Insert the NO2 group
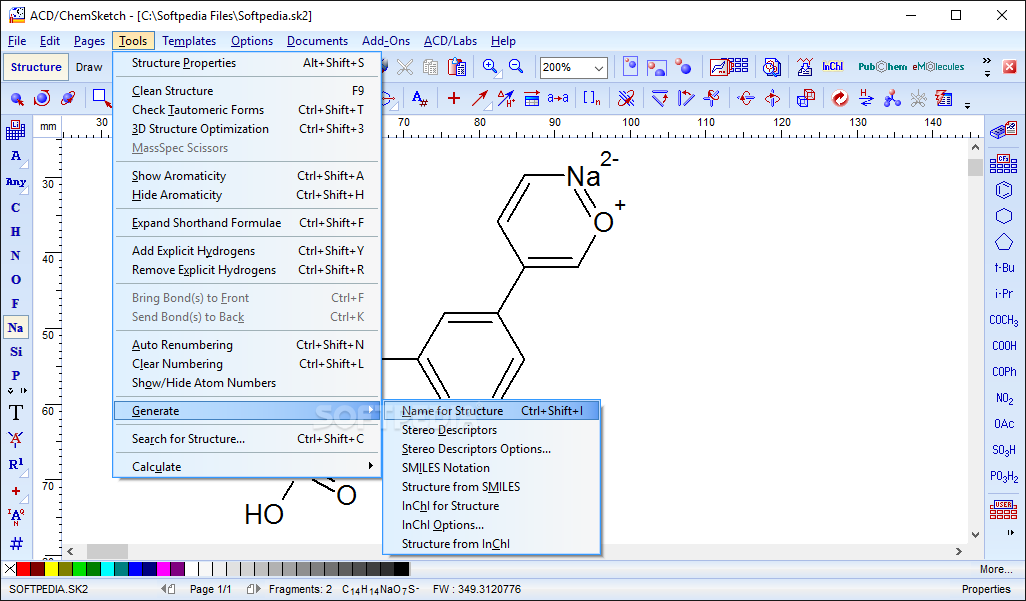The width and height of the screenshot is (1026, 601). pyautogui.click(x=1004, y=398)
